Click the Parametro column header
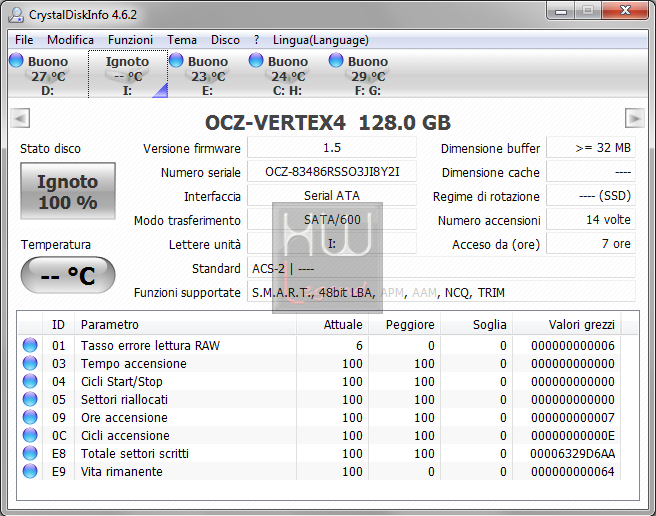Screen dimensions: 656x516 tap(186, 324)
